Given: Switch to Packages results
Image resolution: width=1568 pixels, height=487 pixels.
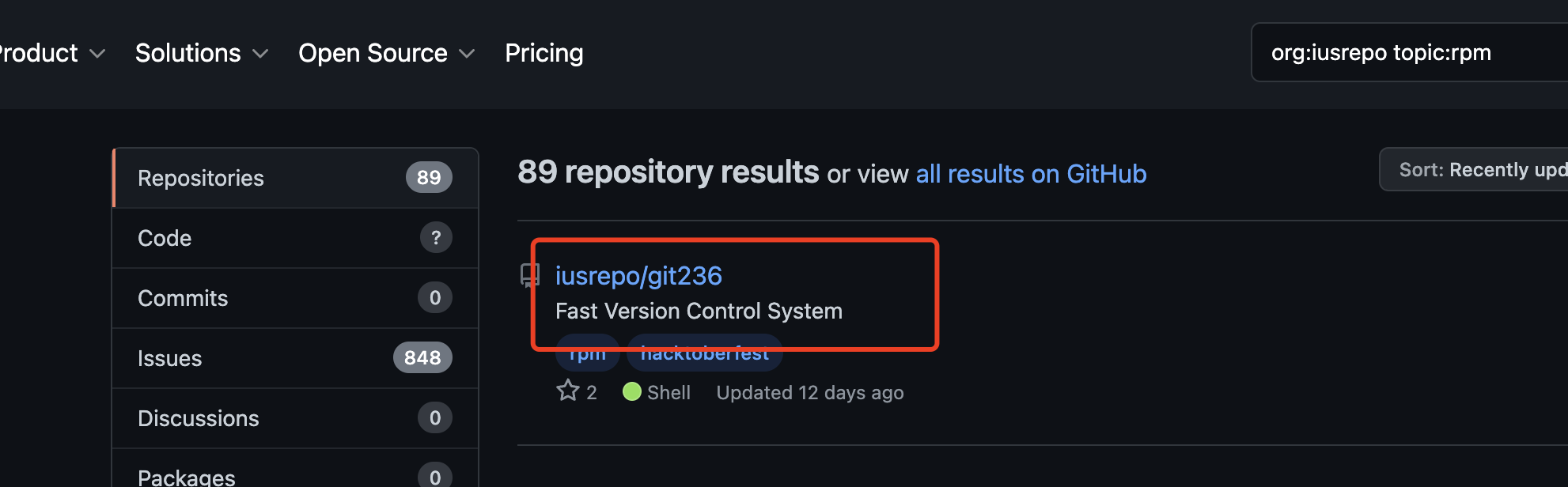Looking at the screenshot, I should [x=295, y=473].
